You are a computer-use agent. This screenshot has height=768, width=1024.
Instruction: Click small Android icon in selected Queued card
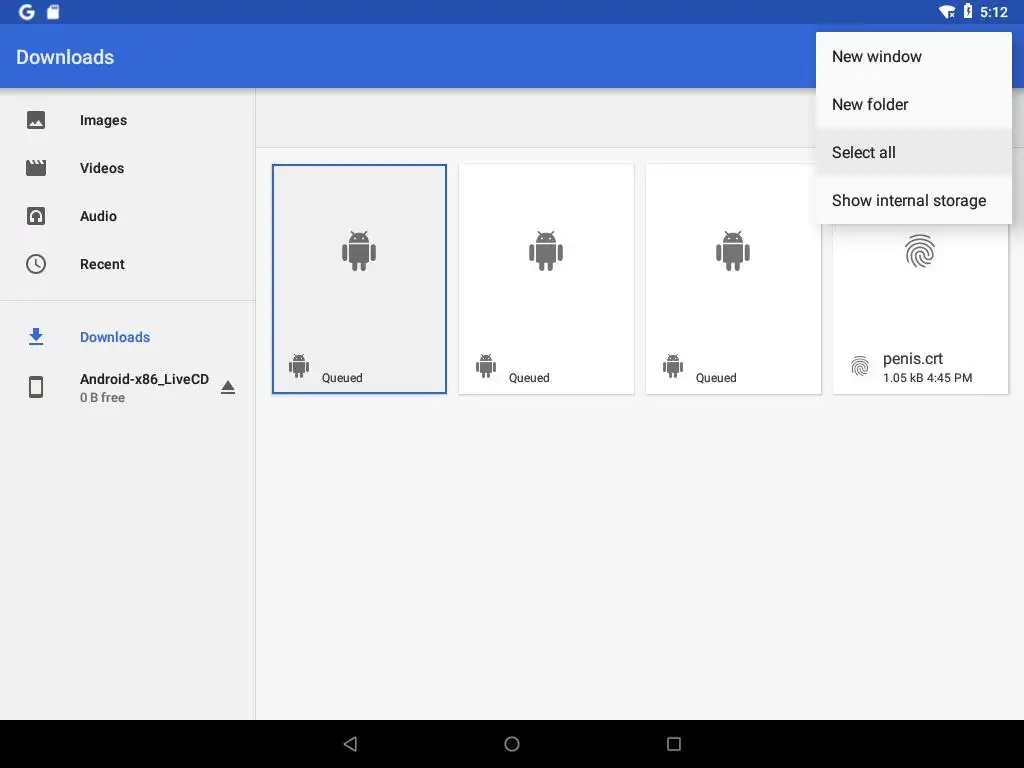click(x=299, y=366)
